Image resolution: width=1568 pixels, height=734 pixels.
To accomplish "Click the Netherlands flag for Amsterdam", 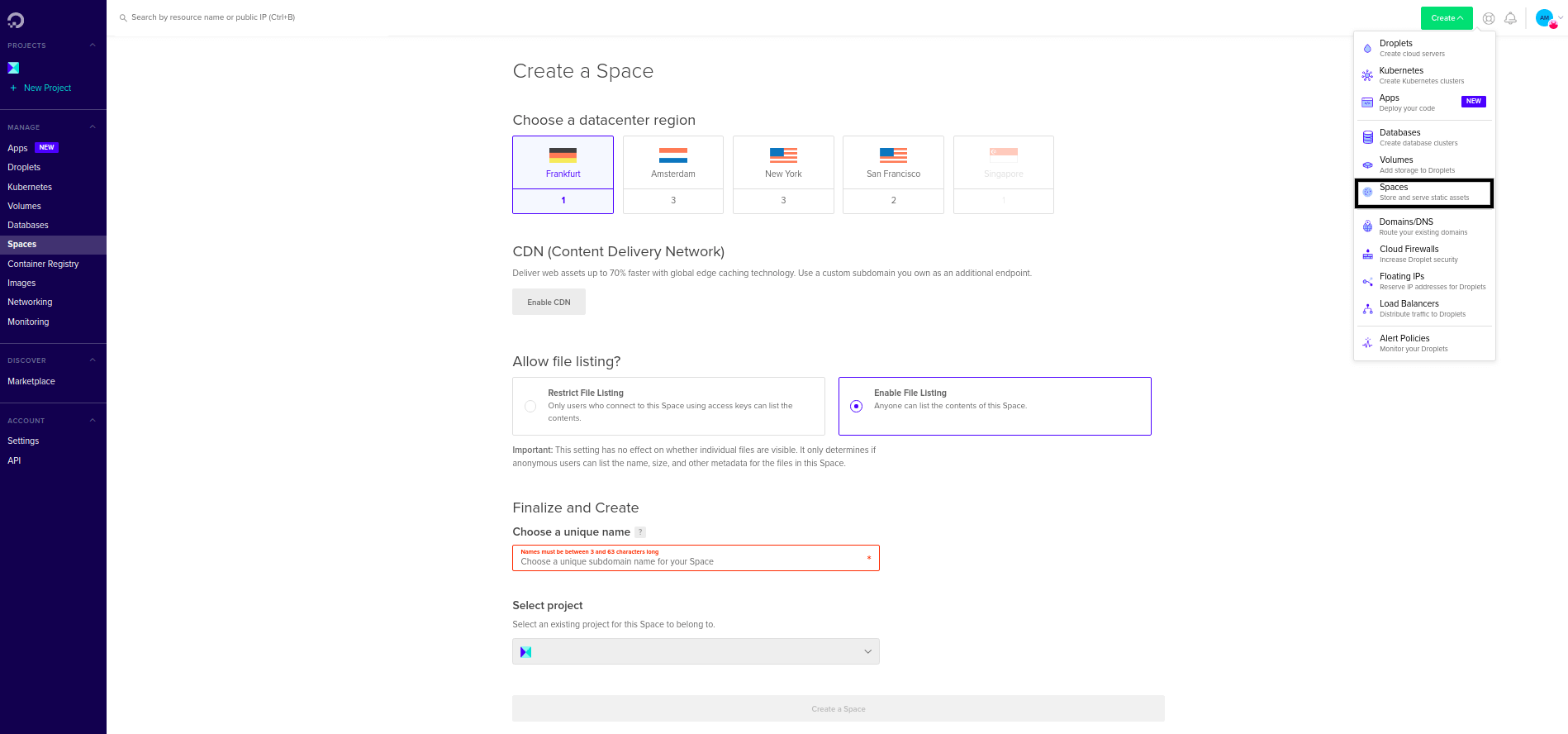I will tap(673, 155).
